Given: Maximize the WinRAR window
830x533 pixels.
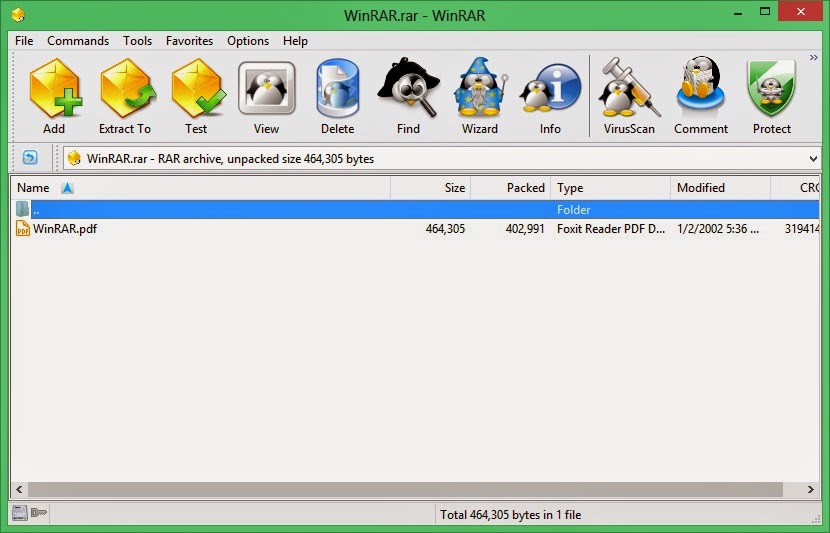Looking at the screenshot, I should 764,12.
